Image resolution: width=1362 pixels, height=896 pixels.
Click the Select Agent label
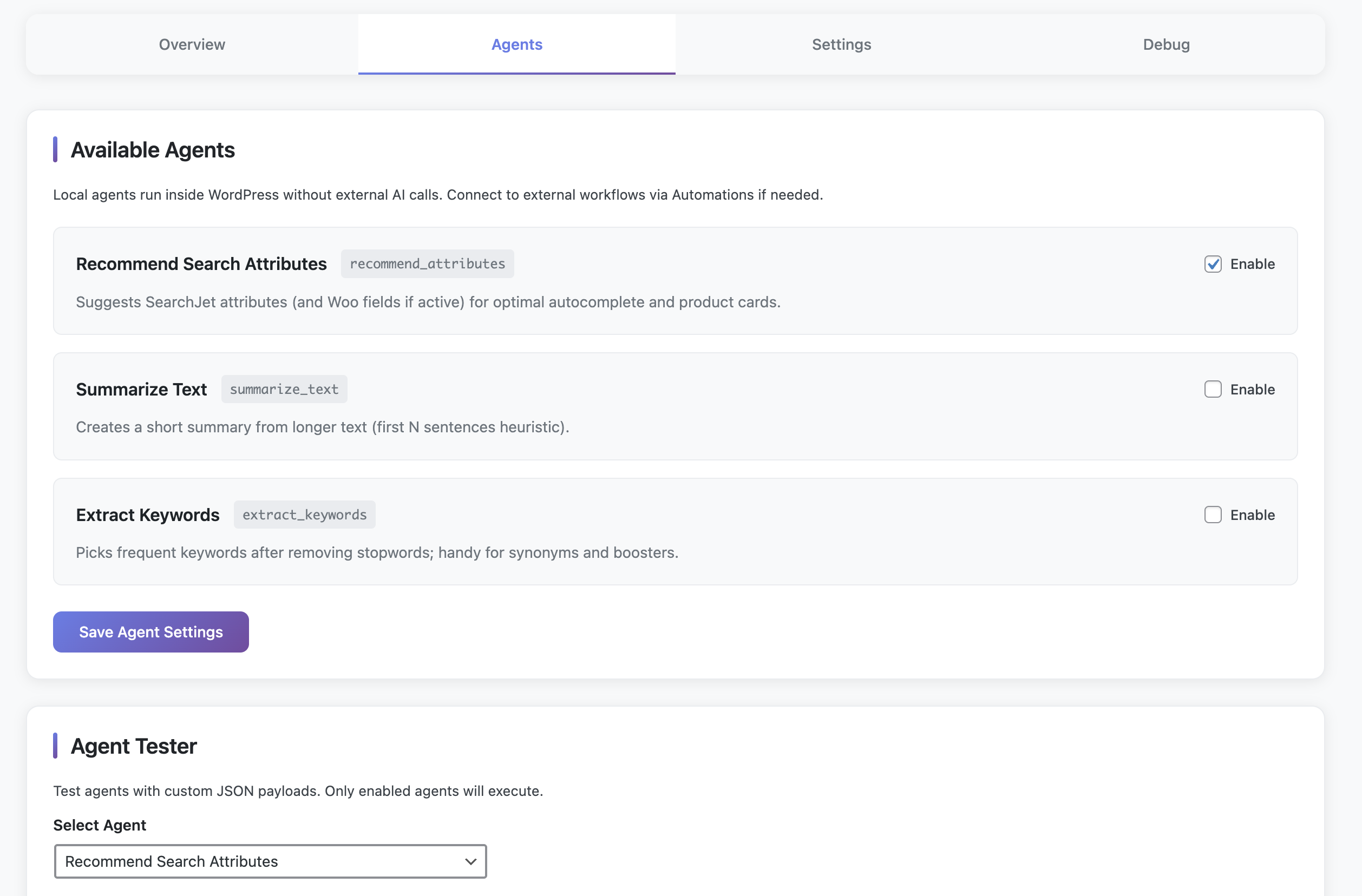[100, 825]
